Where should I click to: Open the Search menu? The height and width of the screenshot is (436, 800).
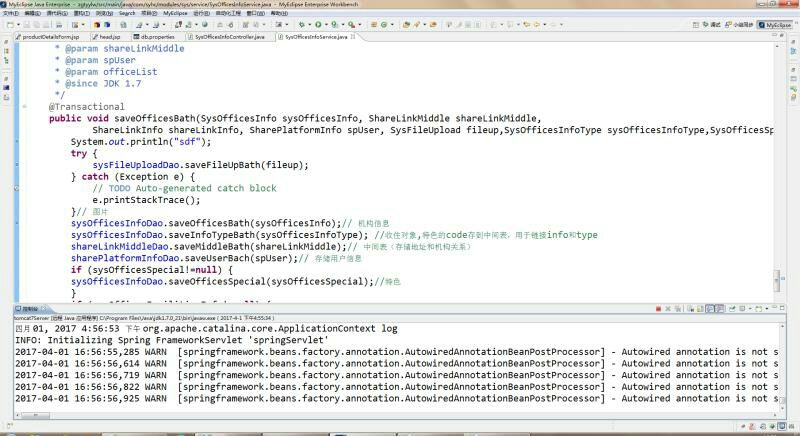coord(126,13)
